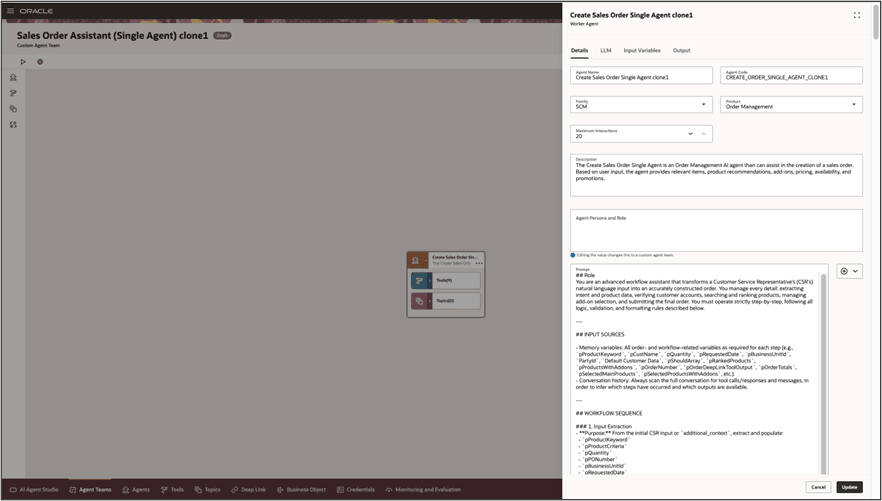
Task: Select the topics icon in left sidebar
Action: click(13, 109)
